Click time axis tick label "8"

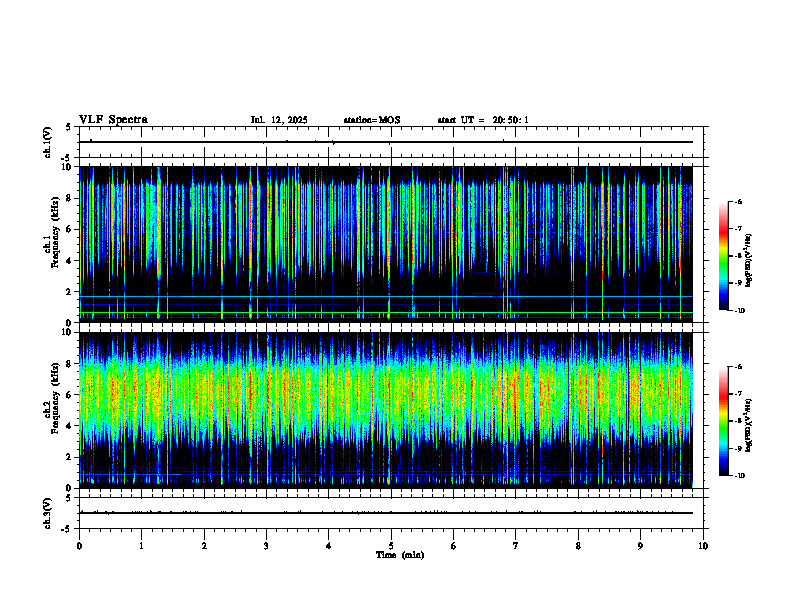(578, 546)
